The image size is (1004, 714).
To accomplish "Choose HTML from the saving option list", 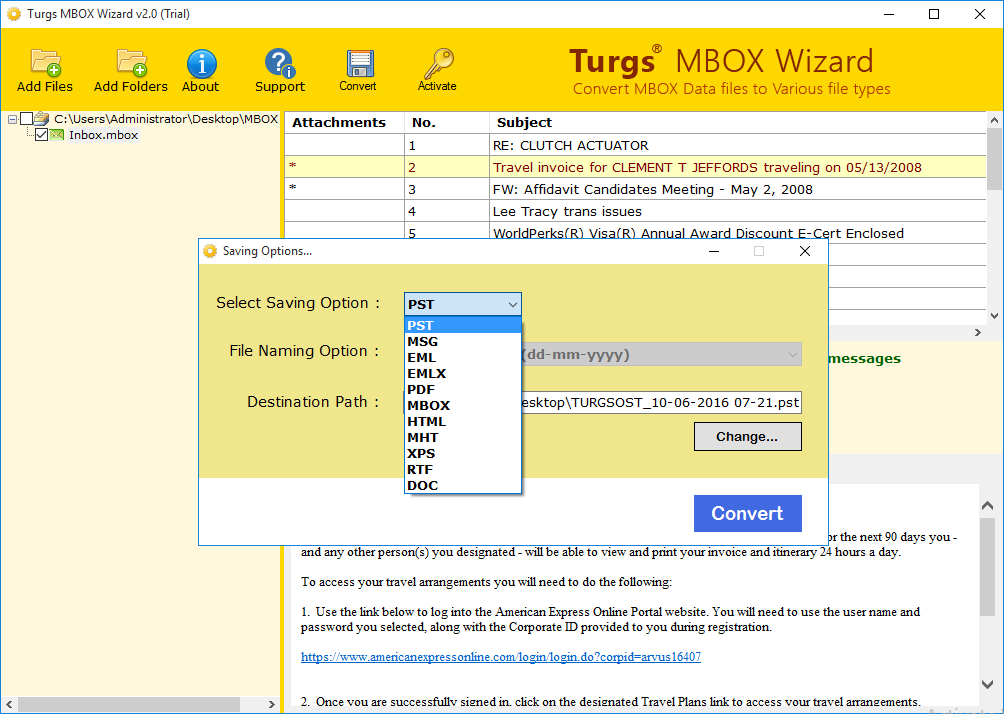I will tap(464, 421).
